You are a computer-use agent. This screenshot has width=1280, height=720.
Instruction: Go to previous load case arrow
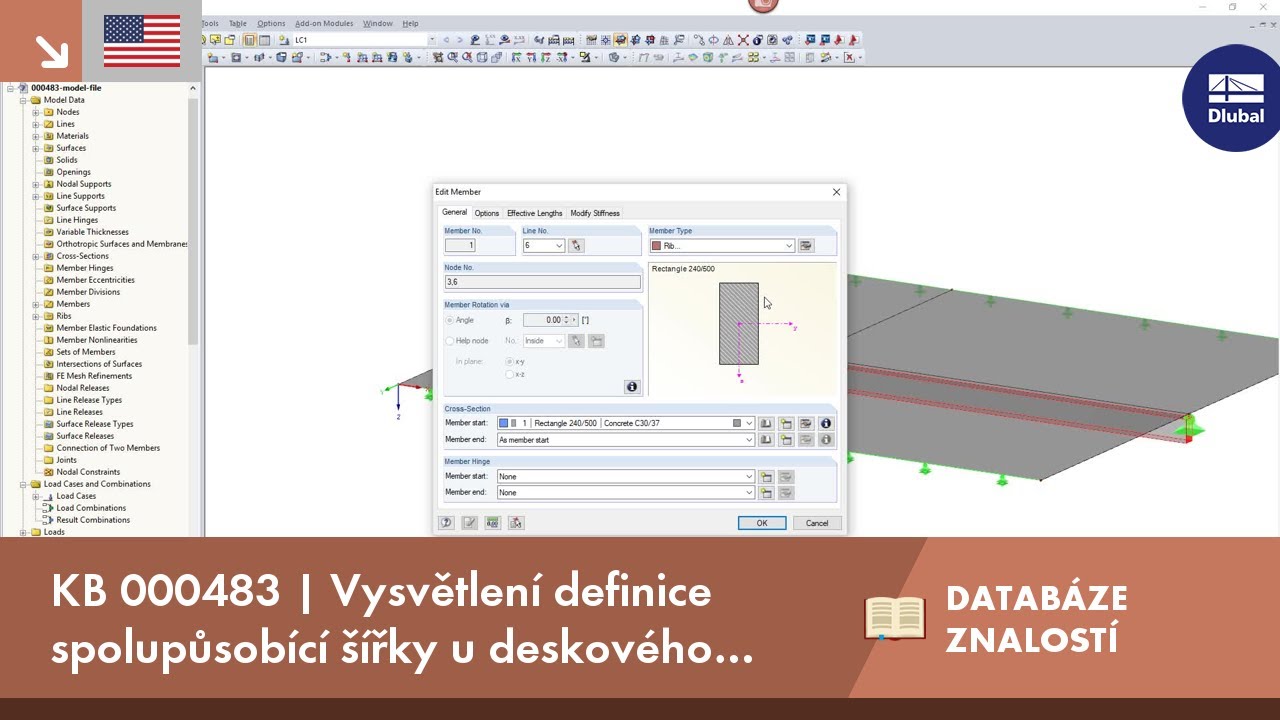click(446, 40)
